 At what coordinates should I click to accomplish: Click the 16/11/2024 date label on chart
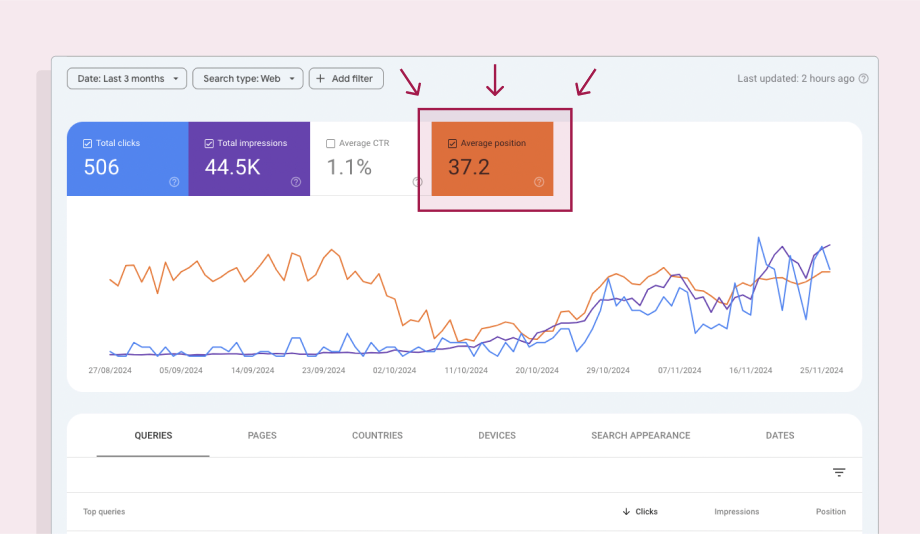coord(750,370)
